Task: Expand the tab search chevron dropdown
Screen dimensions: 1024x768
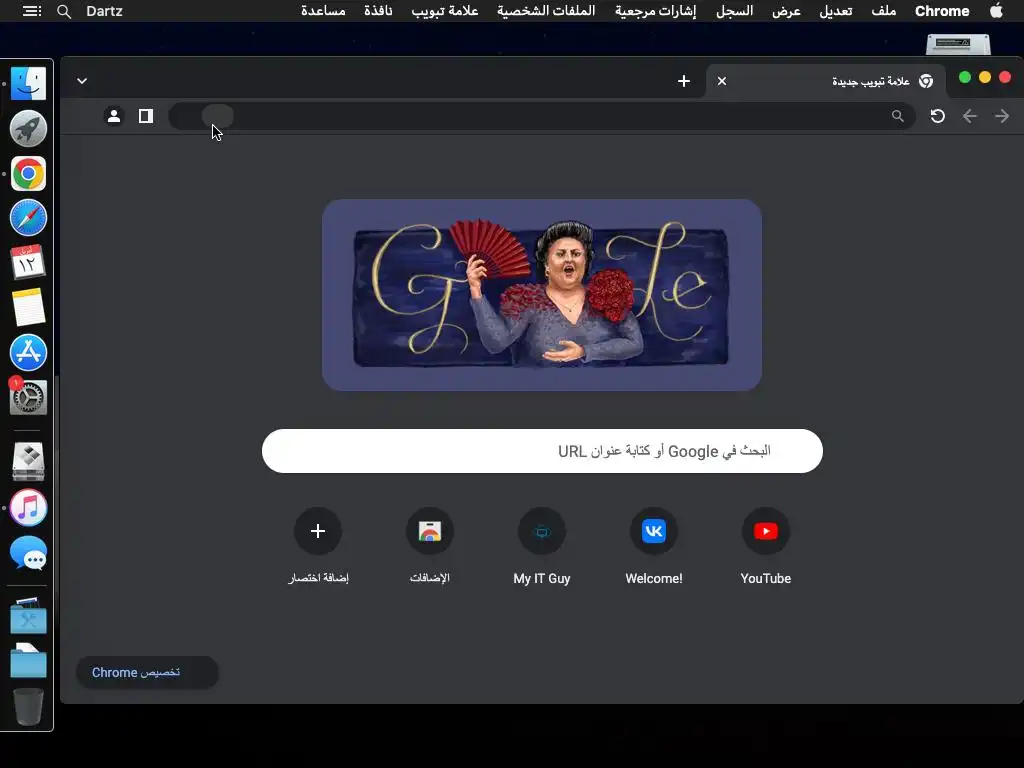Action: click(x=82, y=81)
